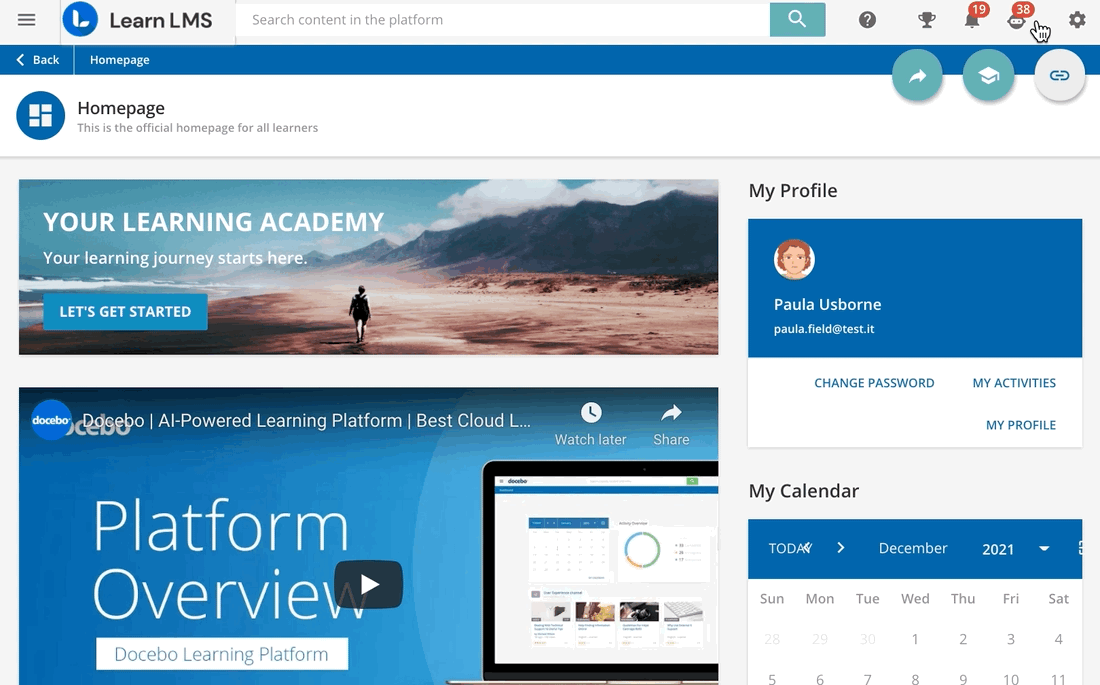The image size is (1100, 685).
Task: Click the search content input field
Action: pos(500,19)
